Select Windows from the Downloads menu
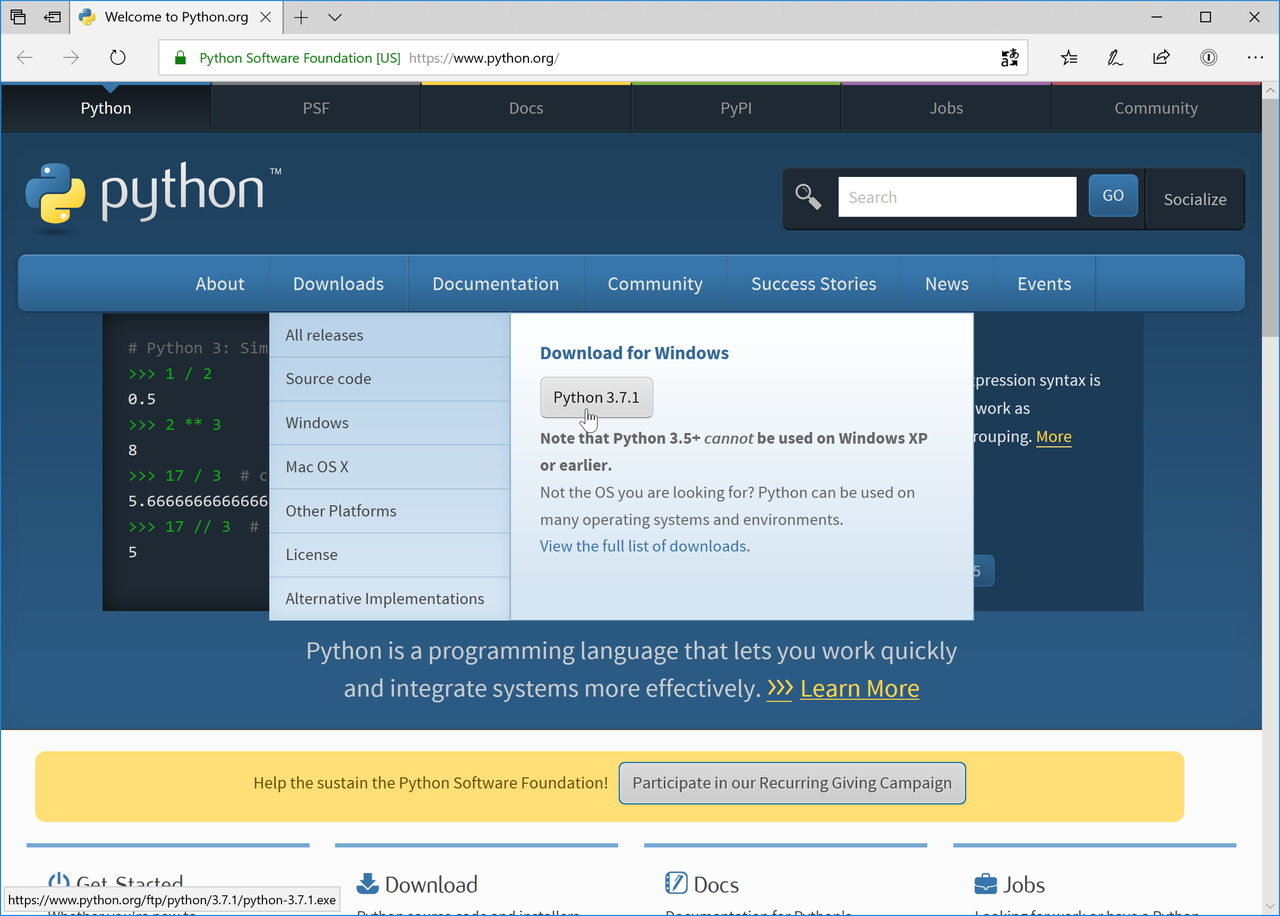 [x=317, y=422]
